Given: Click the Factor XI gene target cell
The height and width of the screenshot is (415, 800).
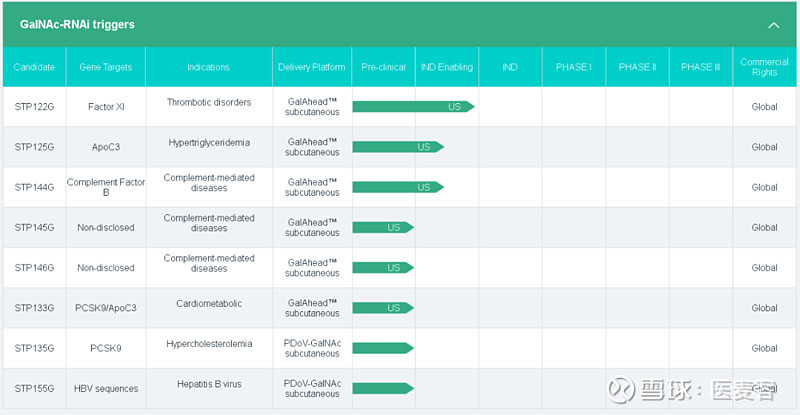Looking at the screenshot, I should pos(105,106).
